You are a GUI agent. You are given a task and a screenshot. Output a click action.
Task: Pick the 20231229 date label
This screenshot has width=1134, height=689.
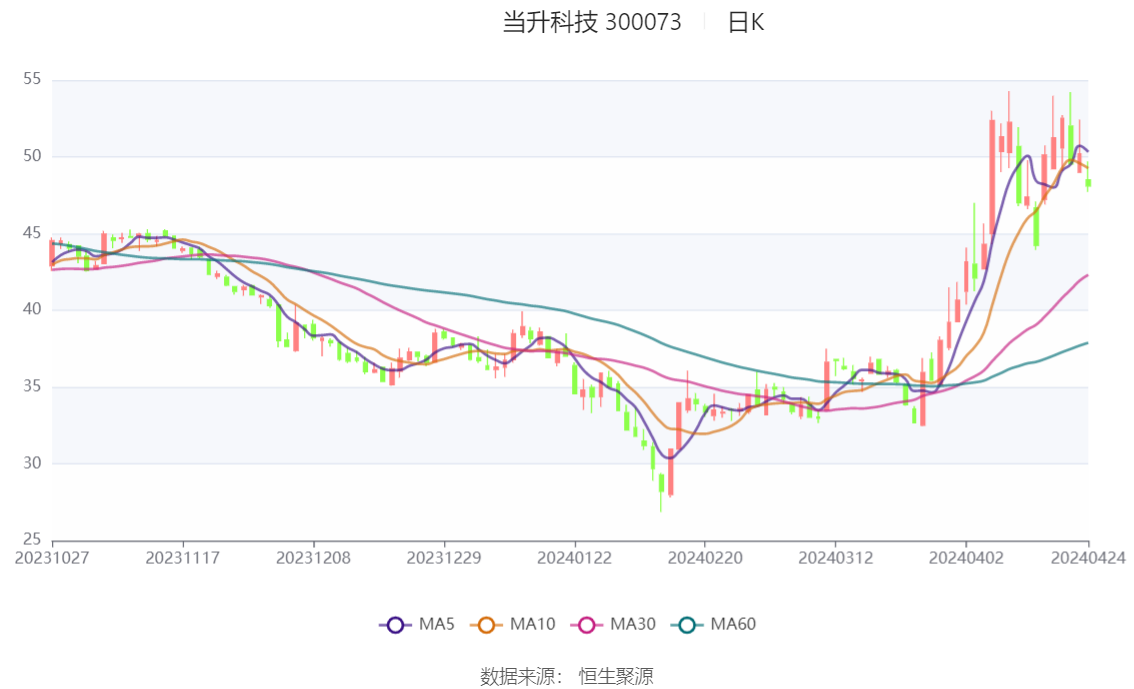pos(443,558)
